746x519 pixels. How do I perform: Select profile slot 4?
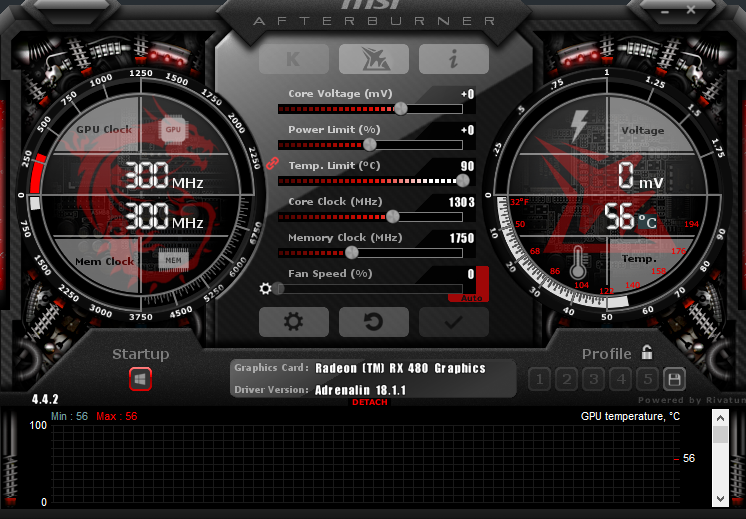click(x=621, y=379)
